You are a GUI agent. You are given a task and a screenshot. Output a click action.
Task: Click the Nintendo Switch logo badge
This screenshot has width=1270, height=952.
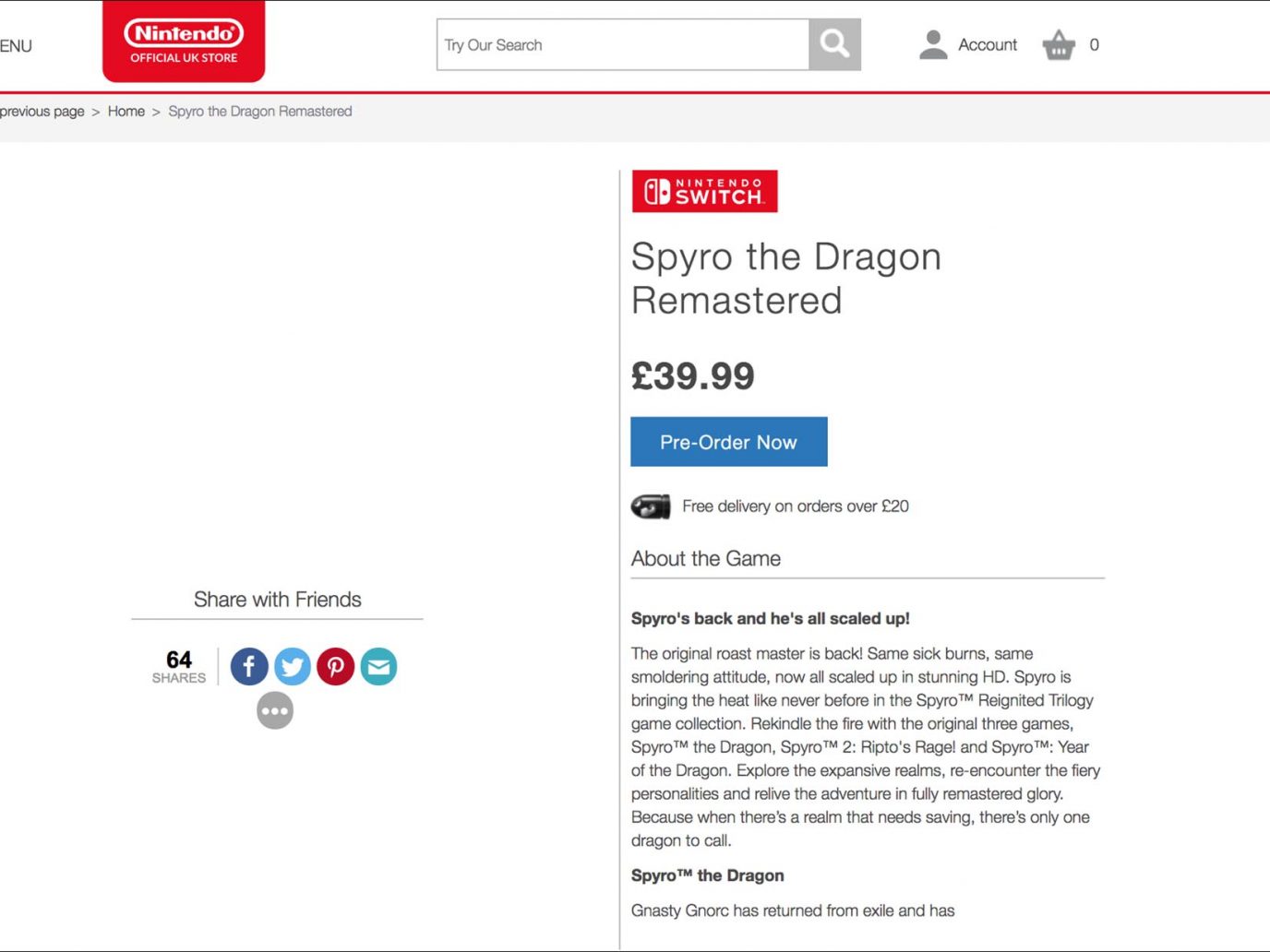pyautogui.click(x=704, y=191)
